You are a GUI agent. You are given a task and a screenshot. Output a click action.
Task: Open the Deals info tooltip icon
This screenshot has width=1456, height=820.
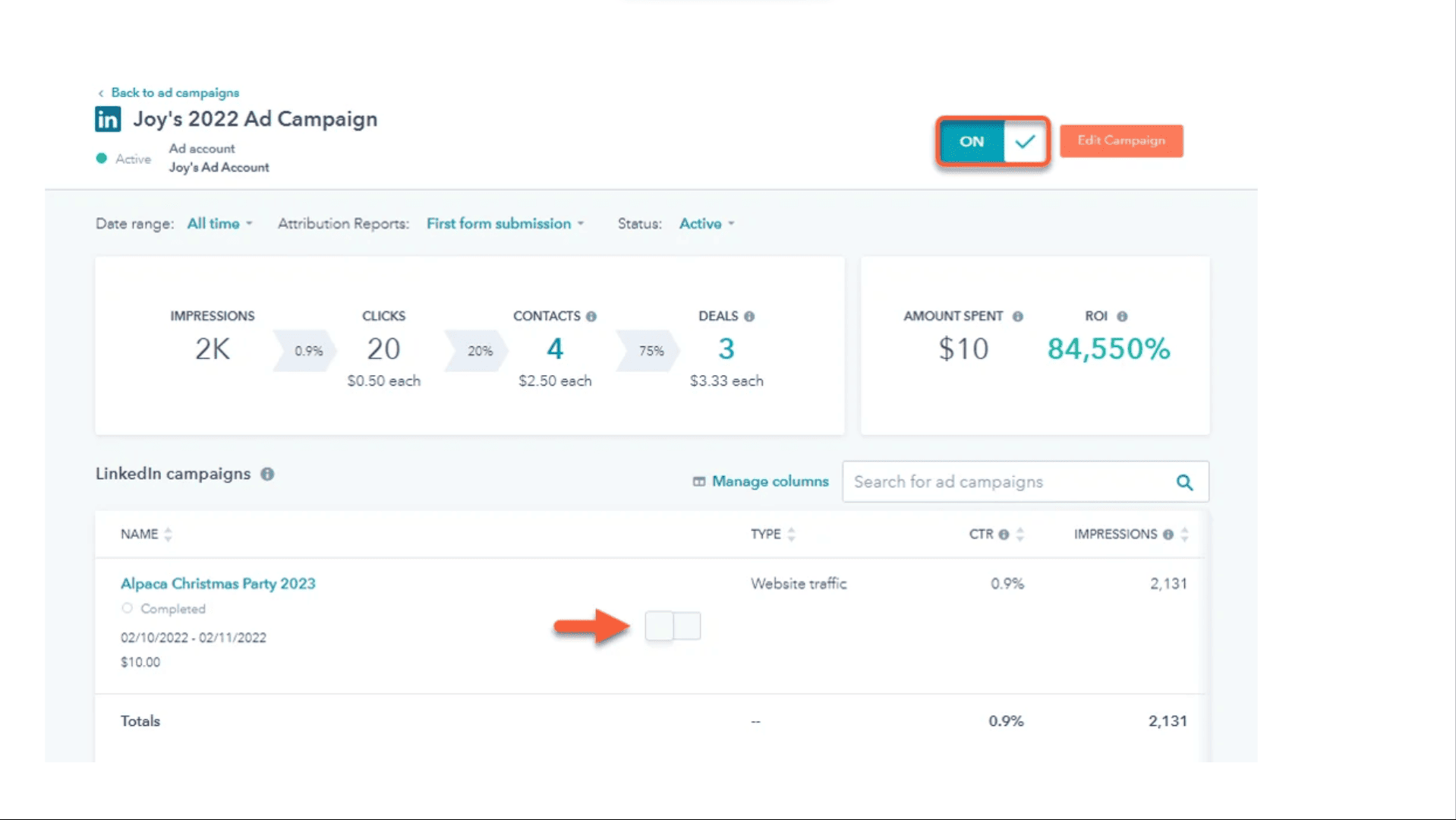click(x=749, y=316)
